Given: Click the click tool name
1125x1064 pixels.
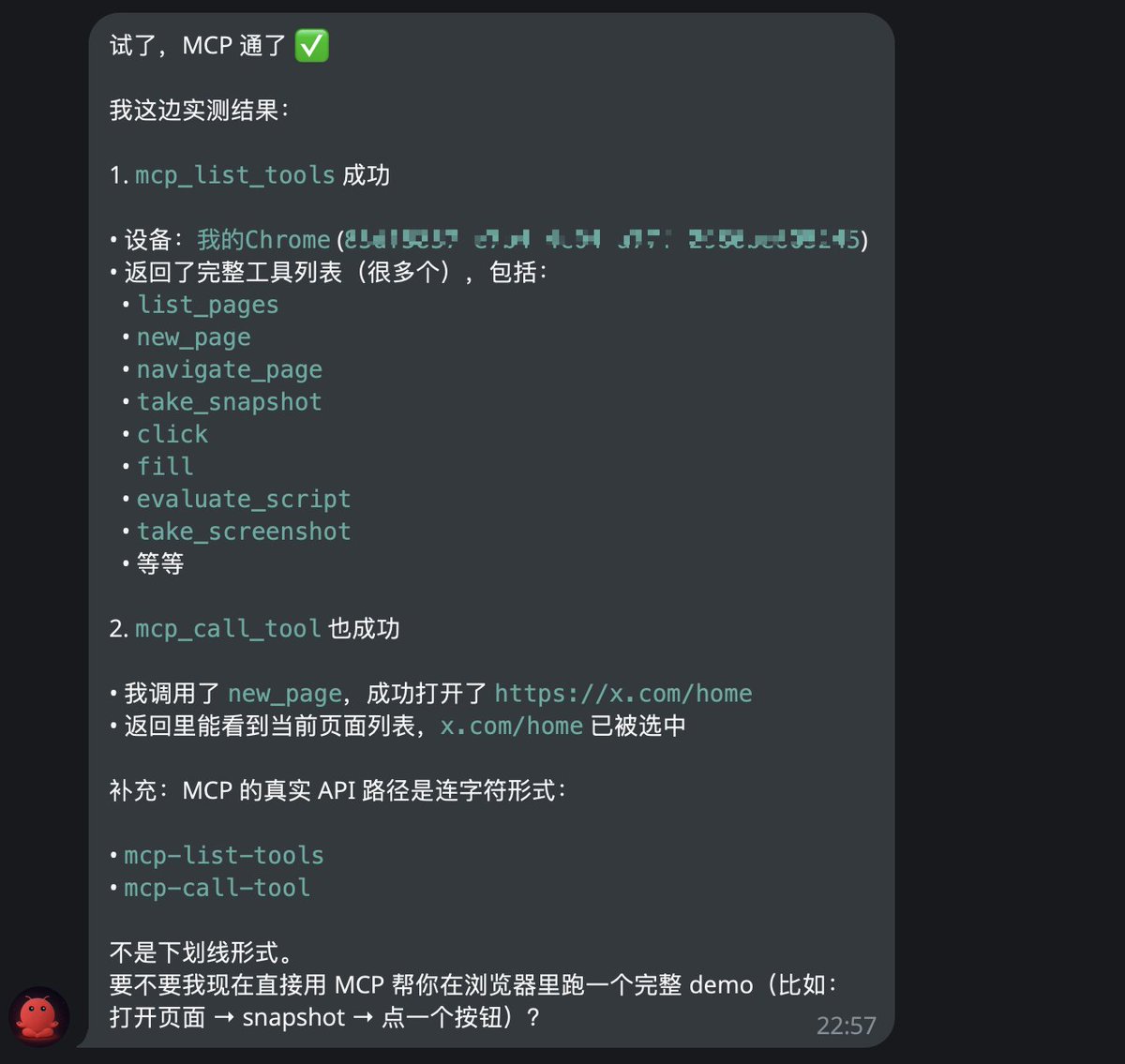Looking at the screenshot, I should click(x=172, y=434).
